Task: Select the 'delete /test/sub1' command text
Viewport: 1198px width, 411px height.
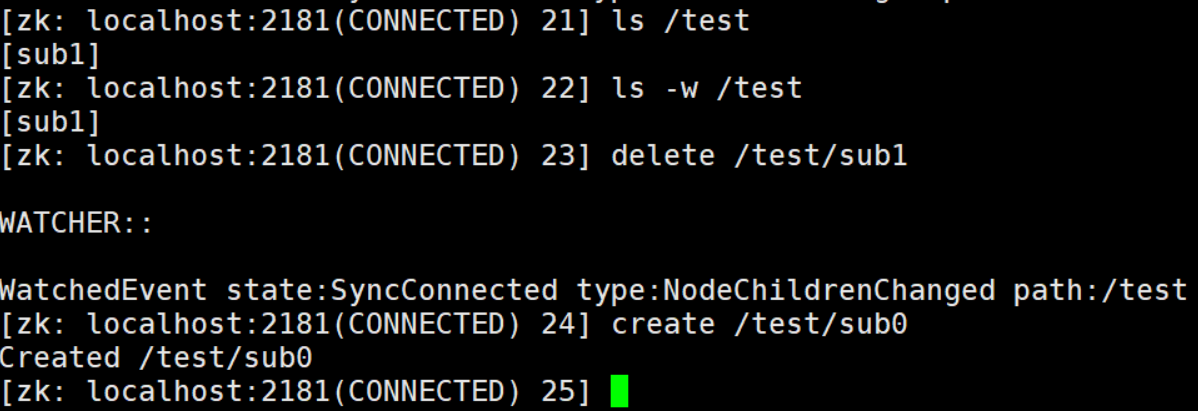Action: pos(759,156)
